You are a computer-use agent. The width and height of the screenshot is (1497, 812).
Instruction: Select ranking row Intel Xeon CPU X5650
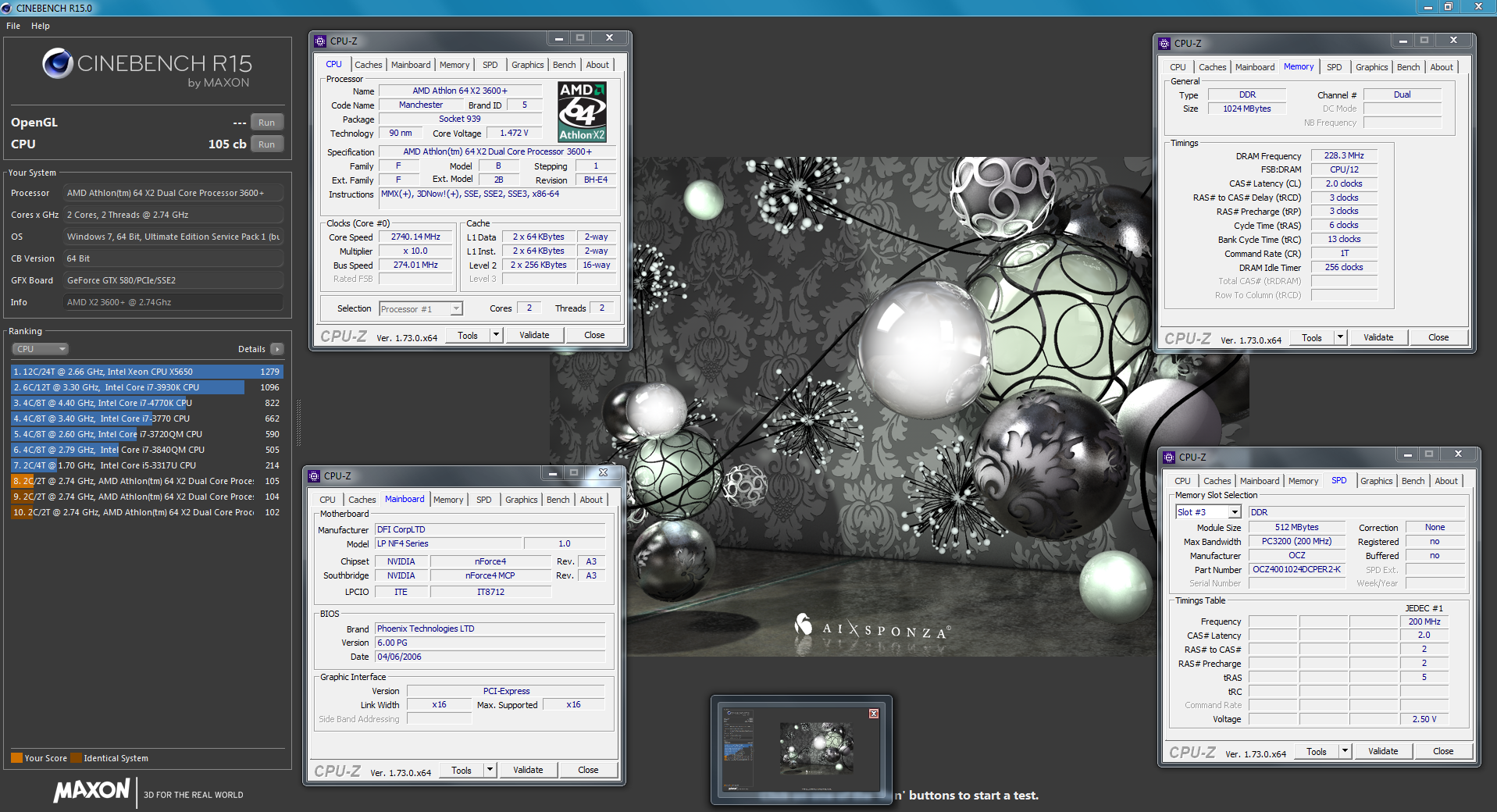click(147, 372)
